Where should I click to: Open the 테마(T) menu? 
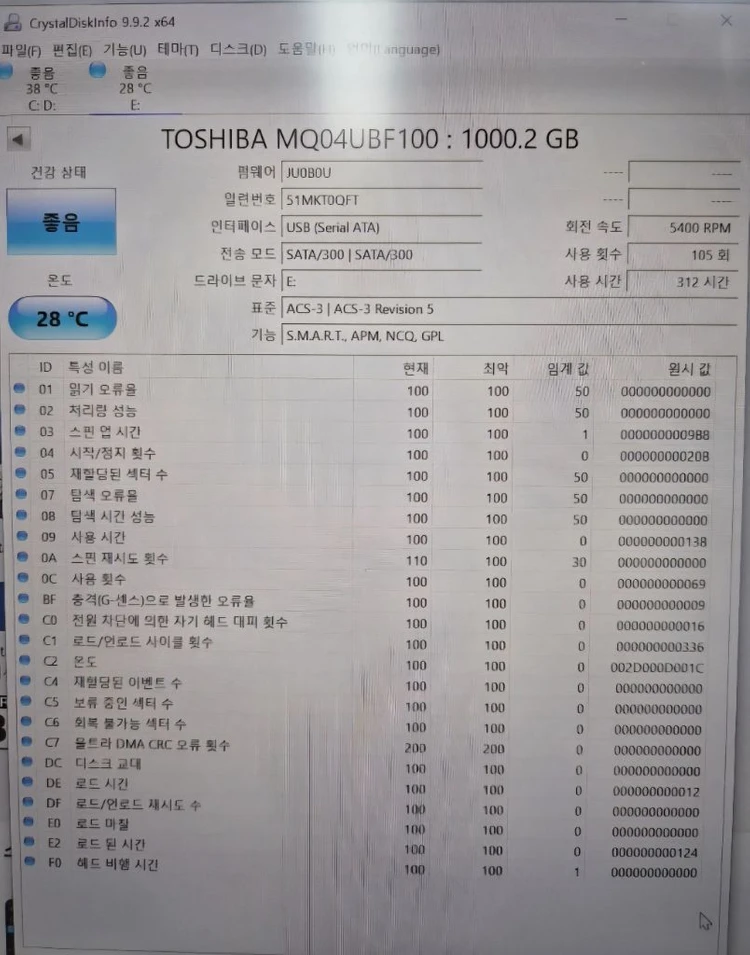[x=178, y=49]
